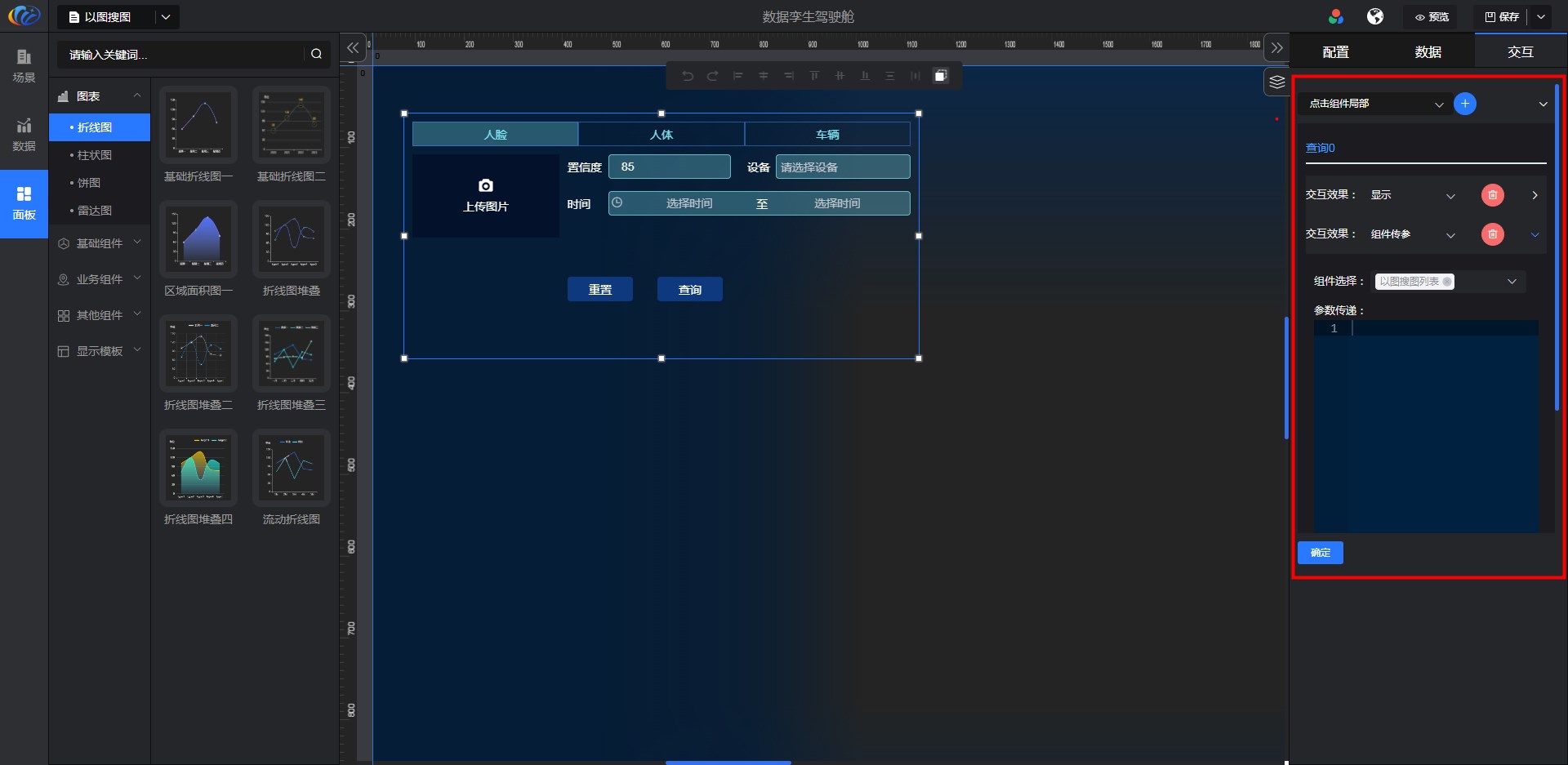Click the camera upload image area
This screenshot has height=765, width=1568.
pyautogui.click(x=486, y=196)
